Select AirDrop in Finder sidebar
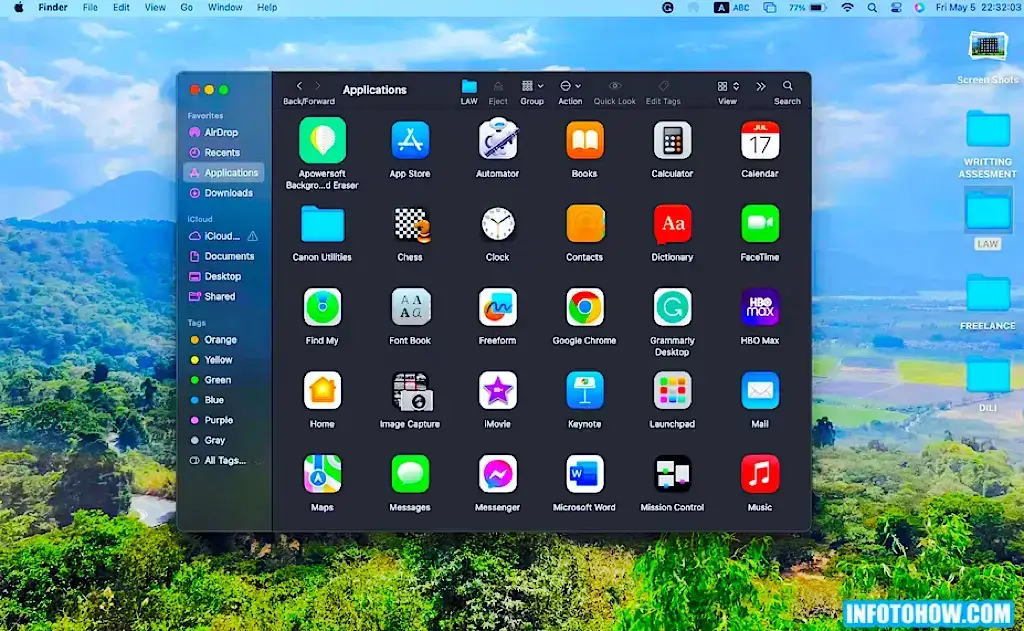 point(214,132)
